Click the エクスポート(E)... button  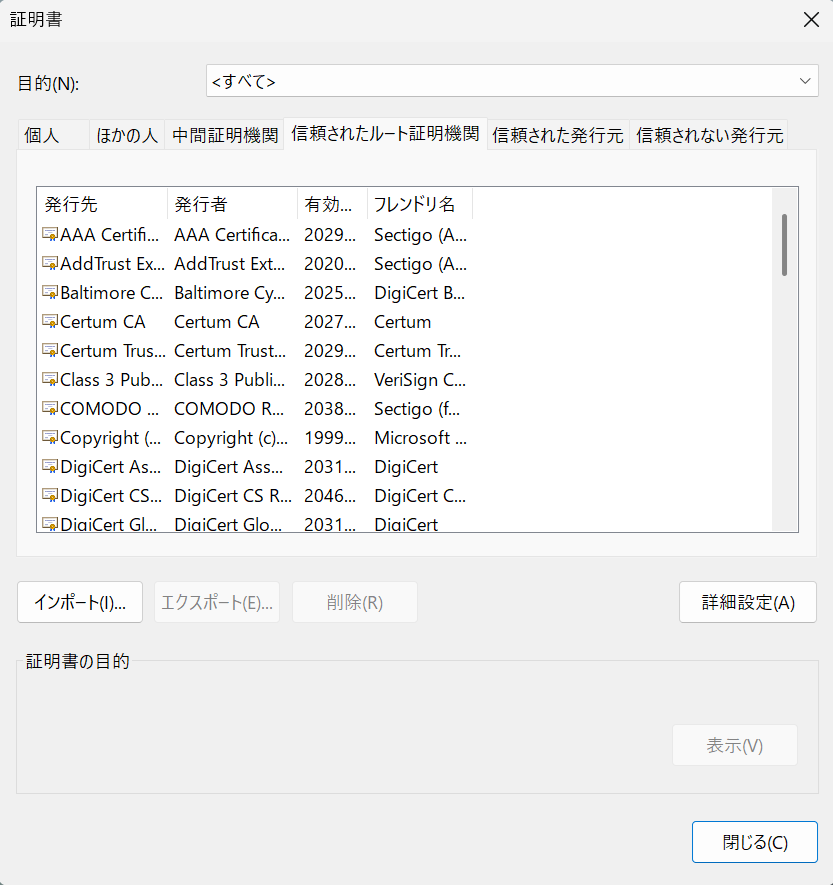[217, 602]
